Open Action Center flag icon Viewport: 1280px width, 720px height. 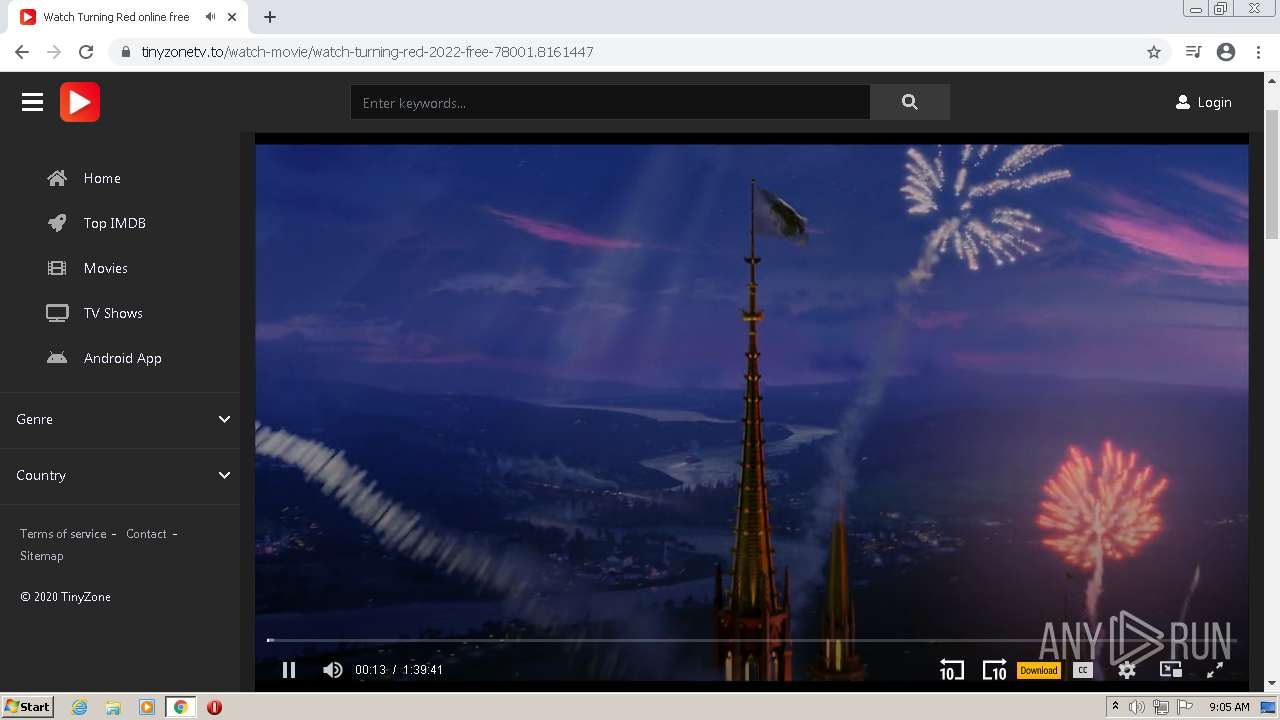click(x=1185, y=707)
